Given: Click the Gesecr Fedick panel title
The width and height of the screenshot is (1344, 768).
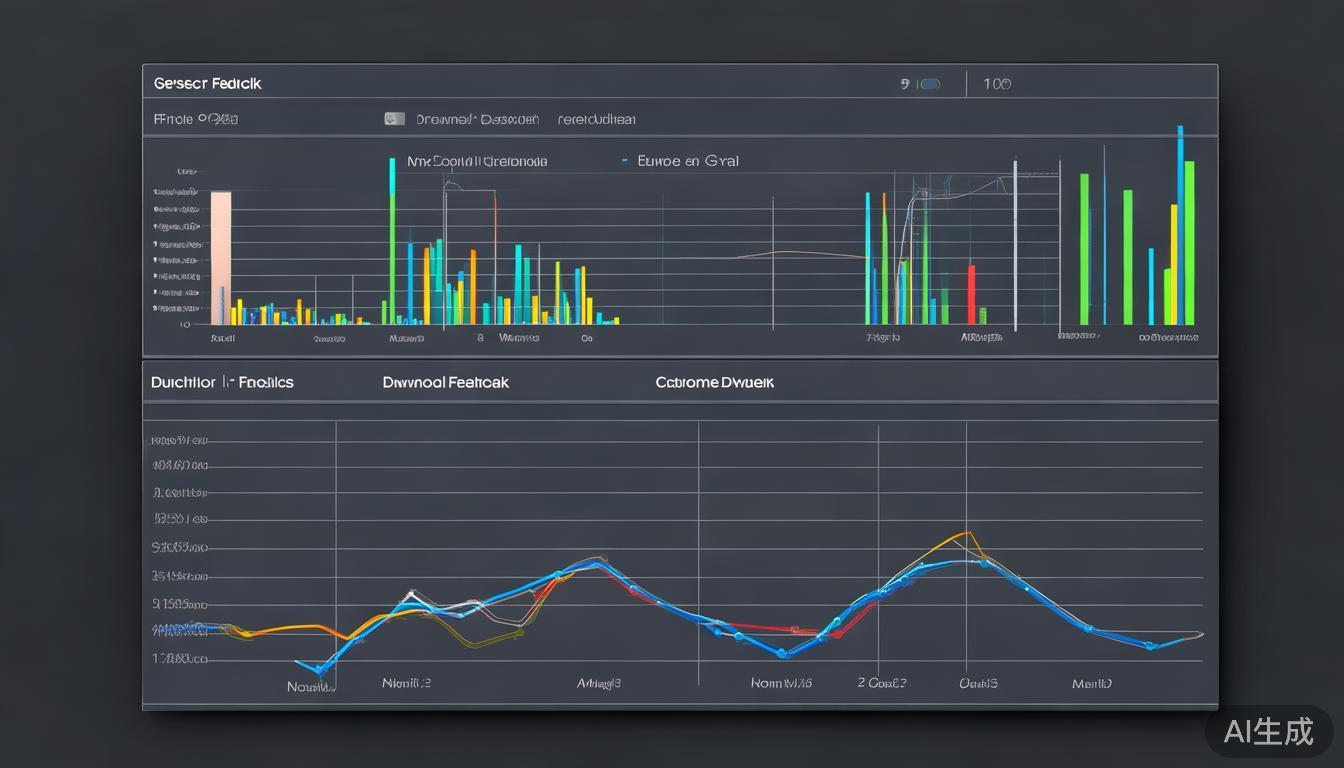Looking at the screenshot, I should point(207,83).
